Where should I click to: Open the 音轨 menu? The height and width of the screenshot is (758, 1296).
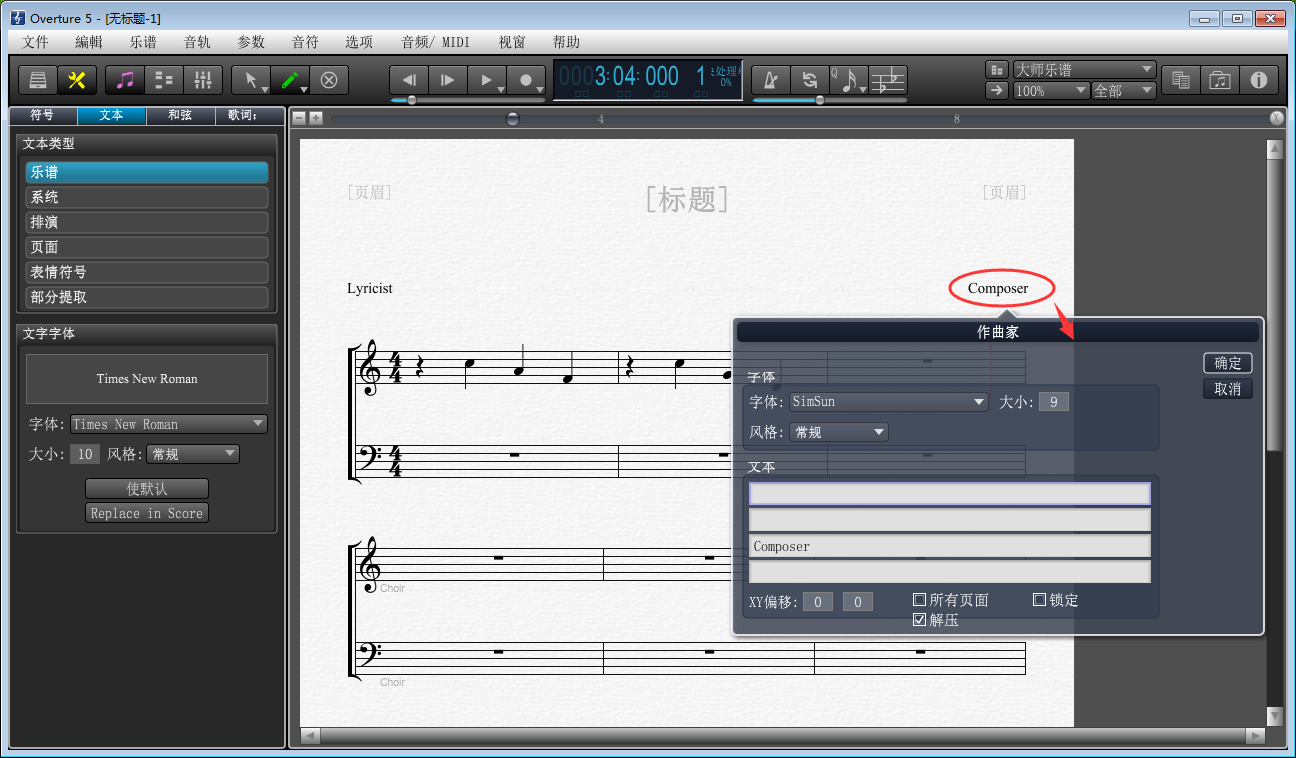coord(197,42)
